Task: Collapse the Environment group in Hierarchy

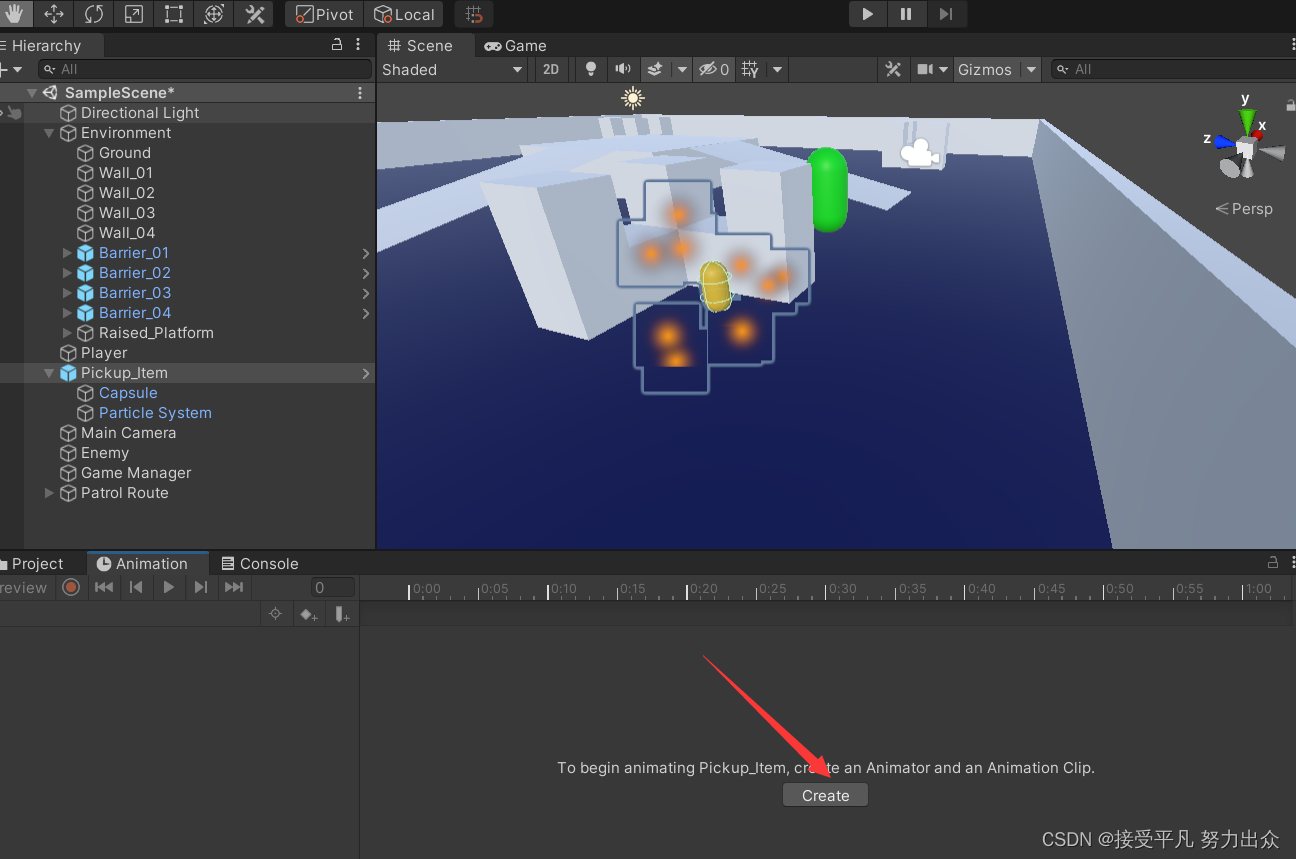Action: (49, 132)
